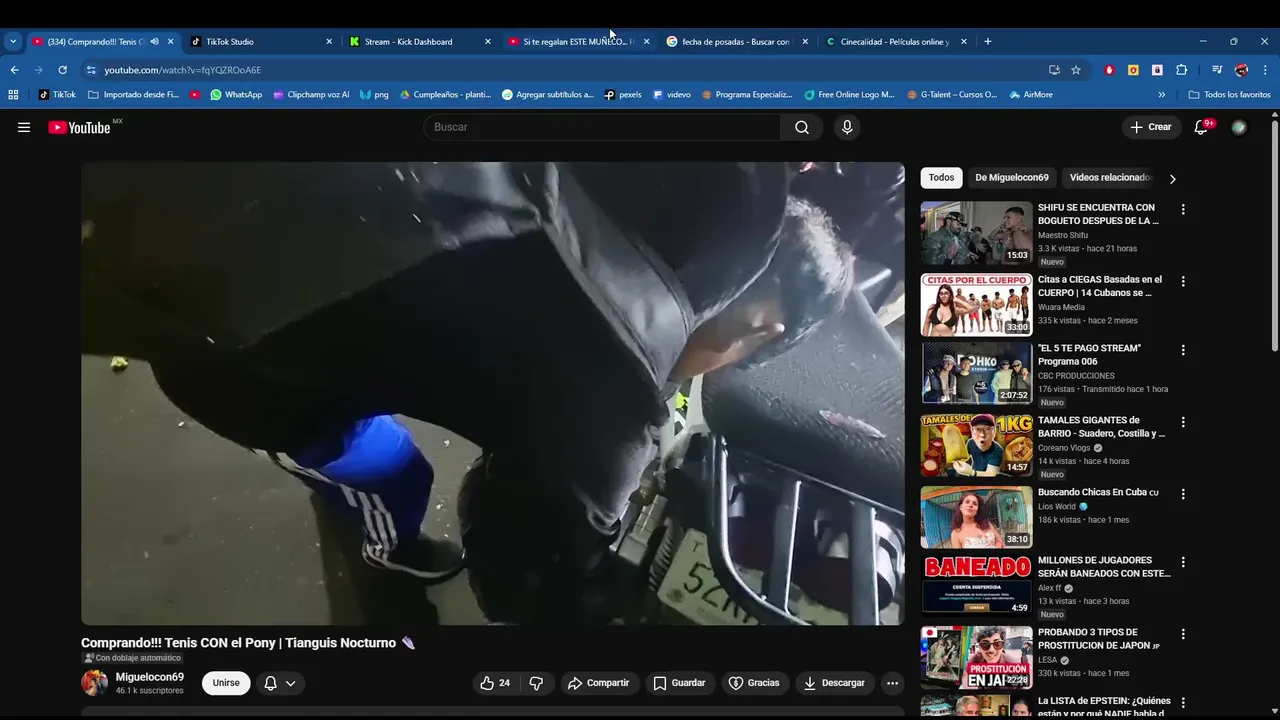The height and width of the screenshot is (720, 1280).
Task: Switch to the Stream - Kick Dashboard tab
Action: 420,42
